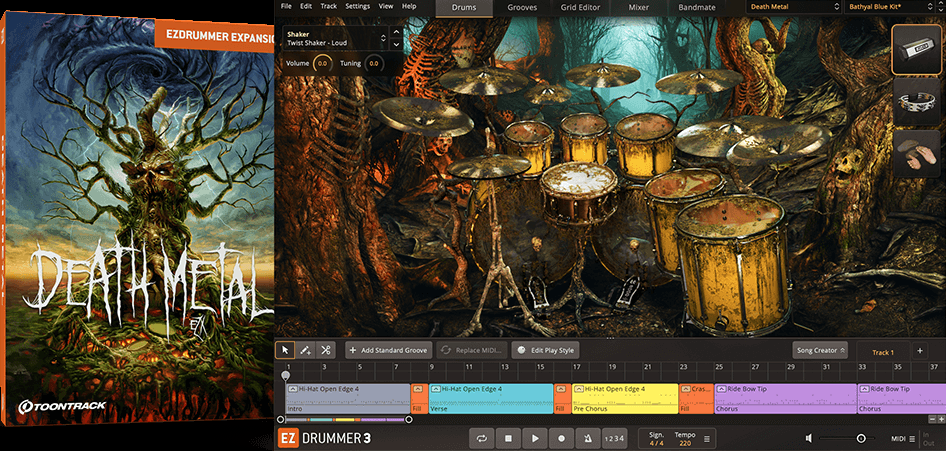Adjust the Tuning knob
The image size is (946, 451).
click(374, 63)
